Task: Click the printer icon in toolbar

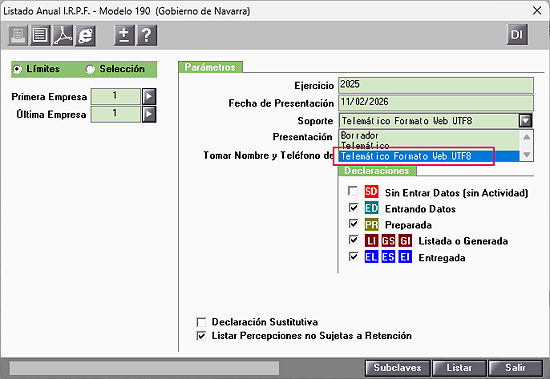Action: click(17, 35)
